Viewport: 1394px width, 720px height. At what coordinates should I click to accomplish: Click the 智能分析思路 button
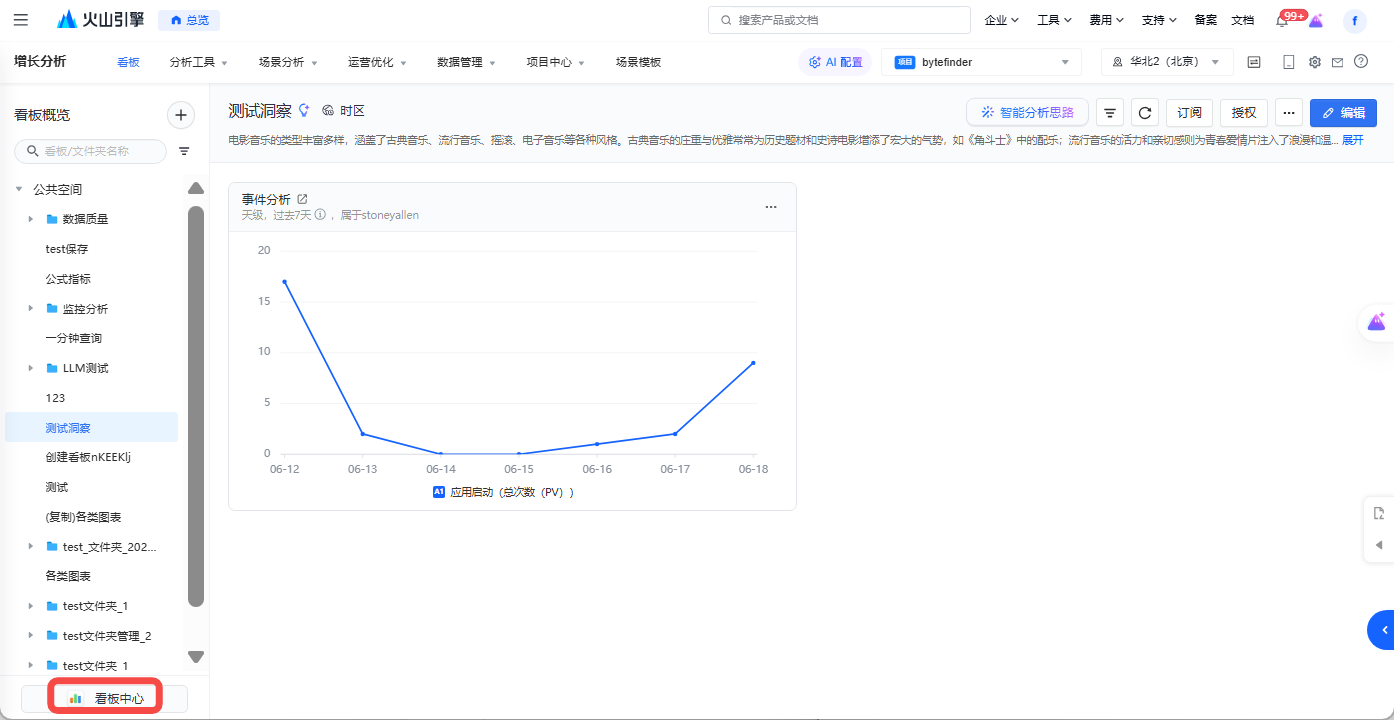pos(1027,113)
